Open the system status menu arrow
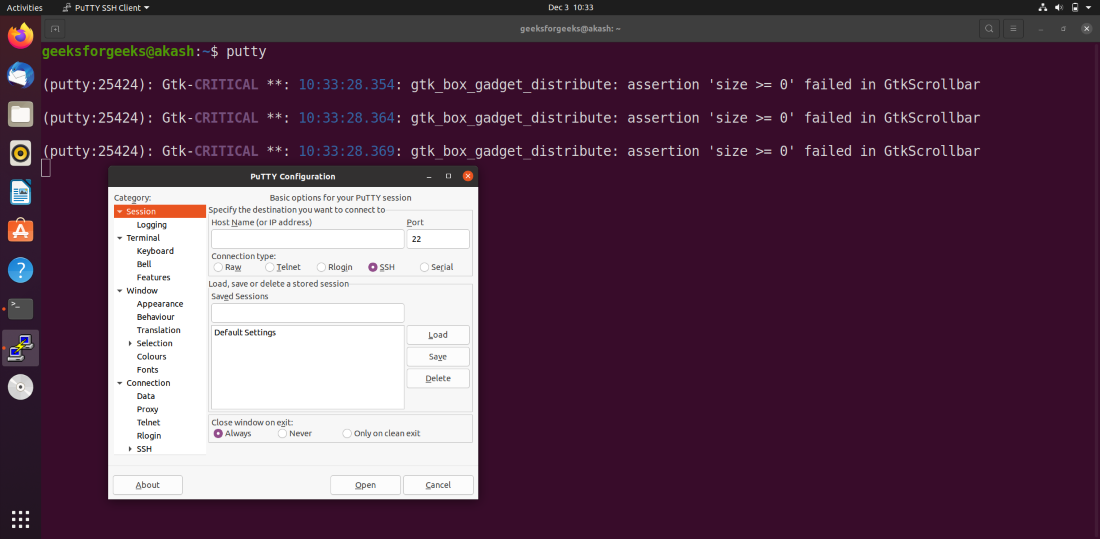The width and height of the screenshot is (1100, 539). click(1088, 8)
